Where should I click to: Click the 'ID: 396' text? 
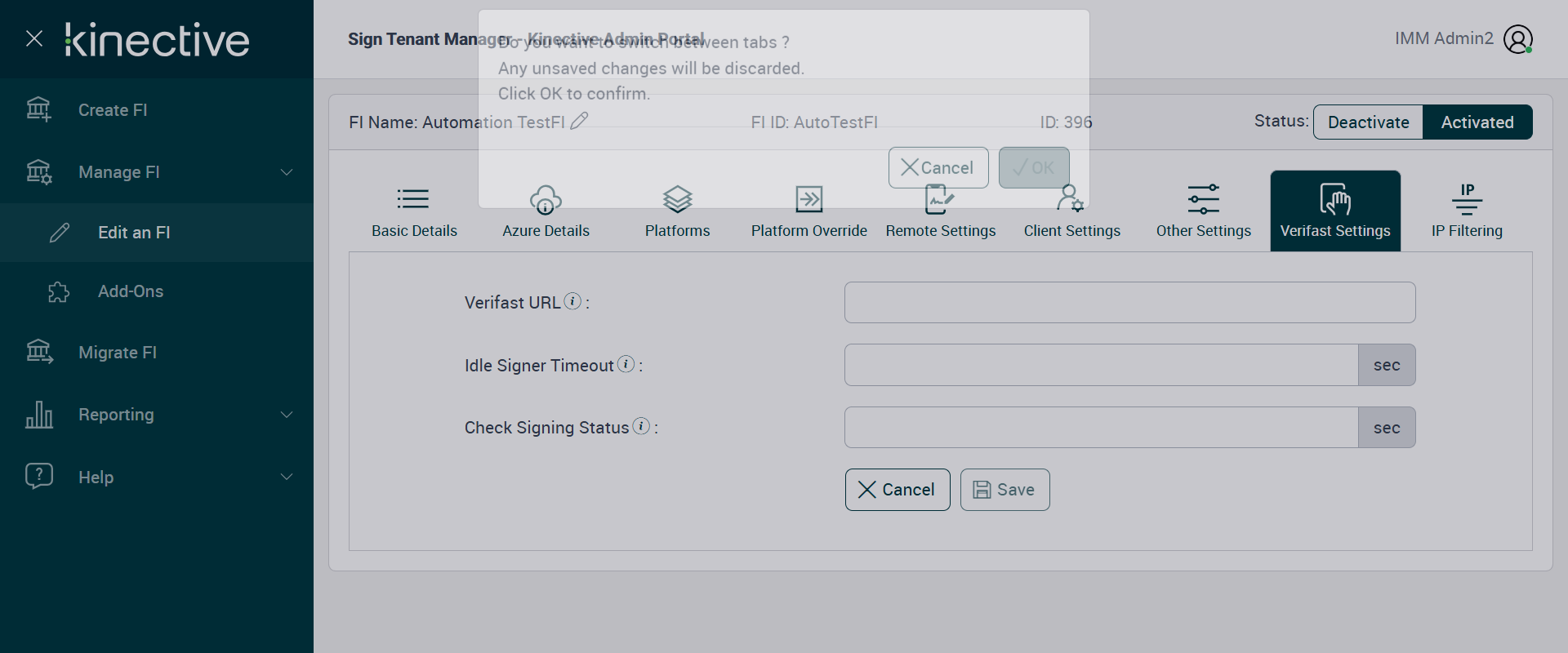pyautogui.click(x=1066, y=122)
